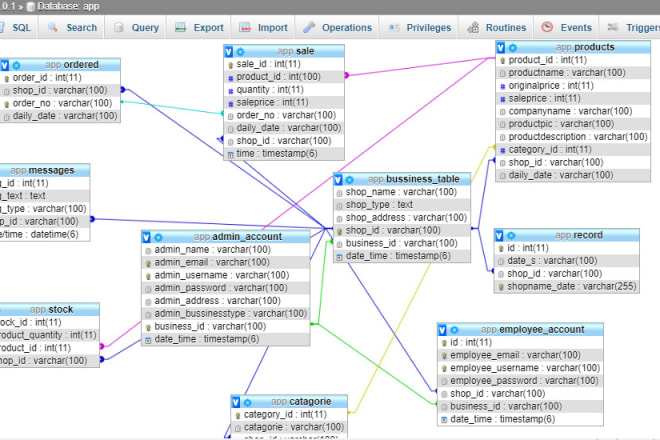Click the Import tab icon
Viewport: 660px width, 440px height.
click(245, 27)
